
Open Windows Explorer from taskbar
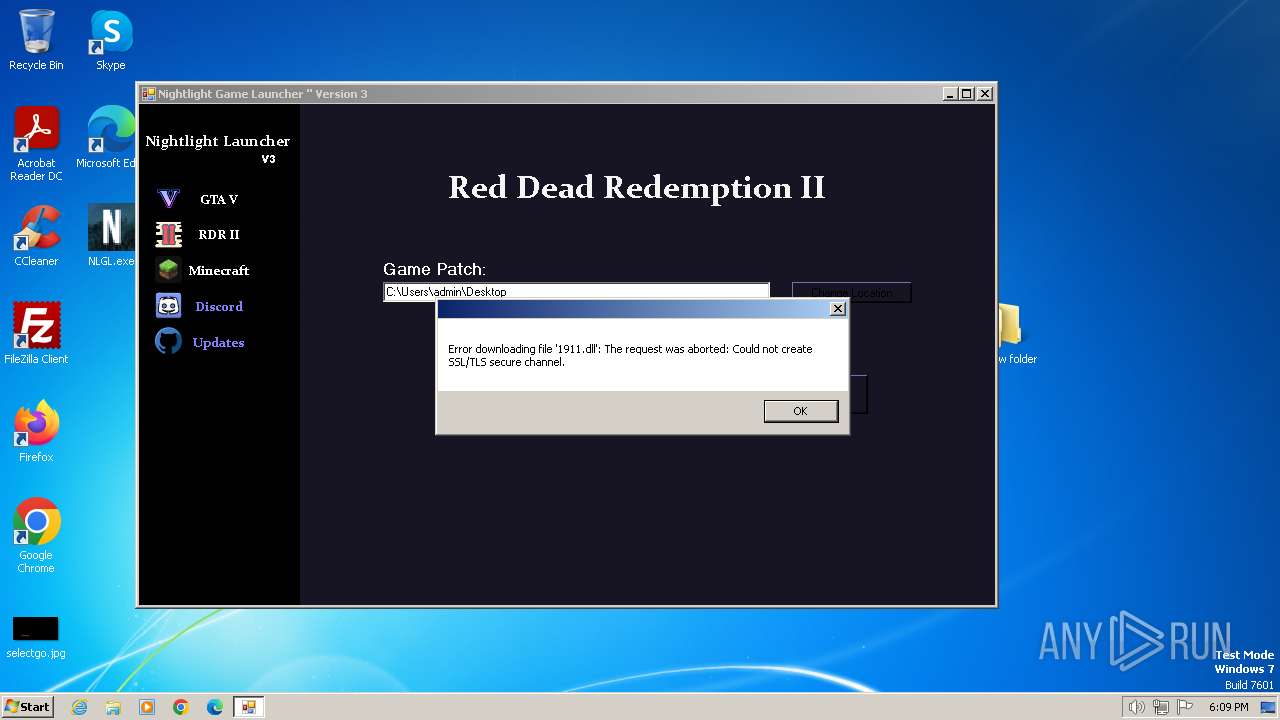pos(113,707)
